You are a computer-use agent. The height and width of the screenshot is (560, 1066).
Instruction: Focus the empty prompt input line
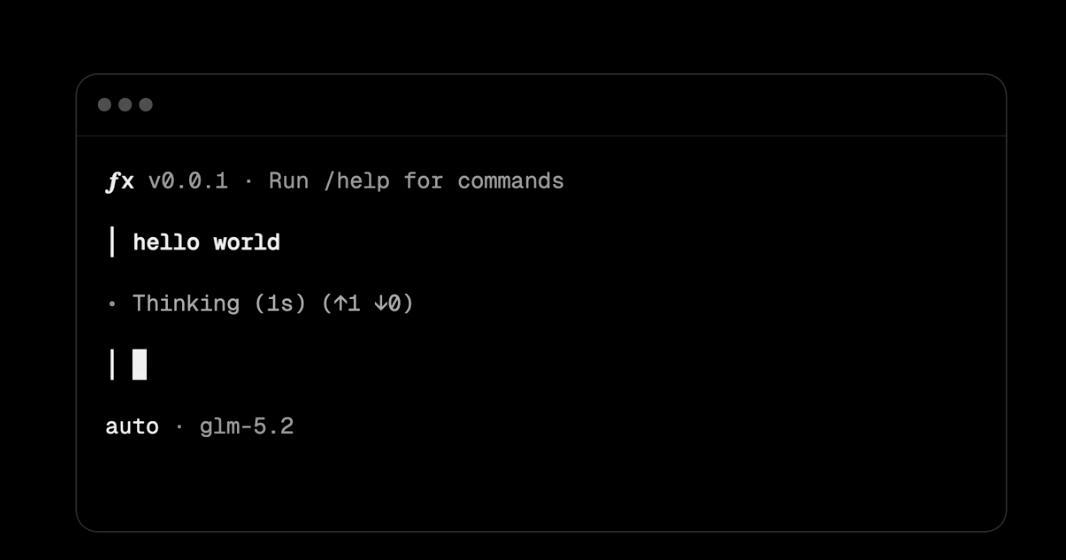pos(541,364)
